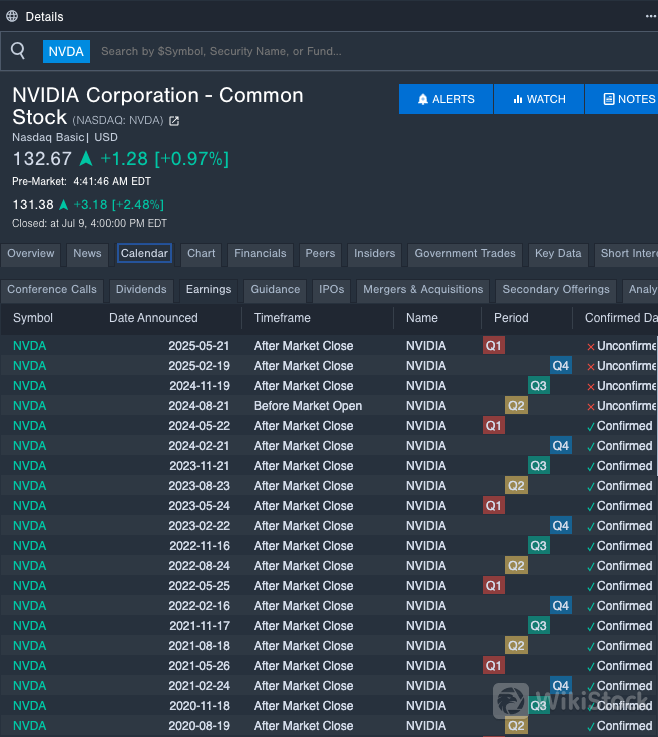Open the three-dot options menu
Screen dimensions: 658x737
tap(650, 16)
